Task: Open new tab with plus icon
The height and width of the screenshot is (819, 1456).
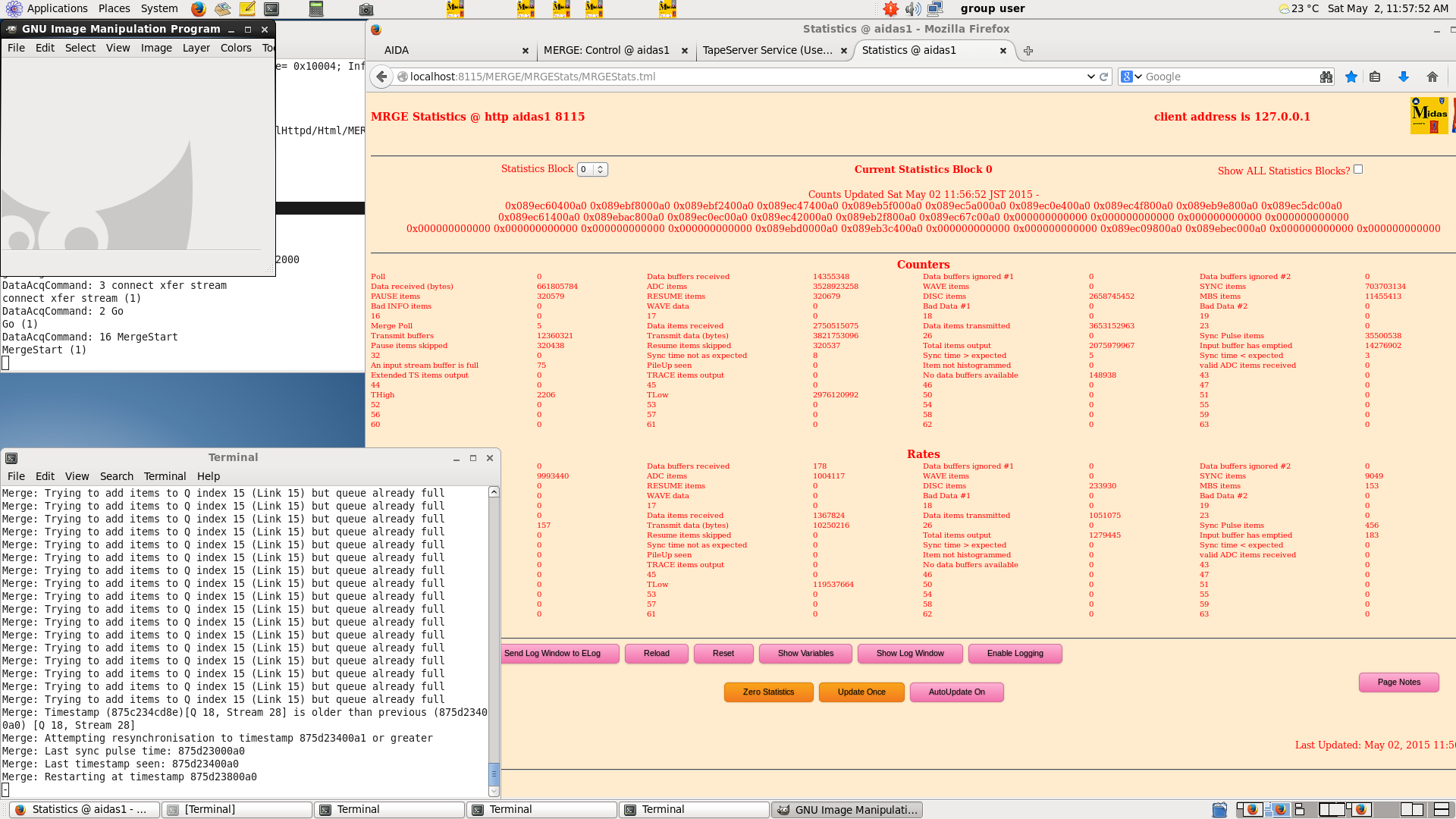Action: coord(1028,51)
